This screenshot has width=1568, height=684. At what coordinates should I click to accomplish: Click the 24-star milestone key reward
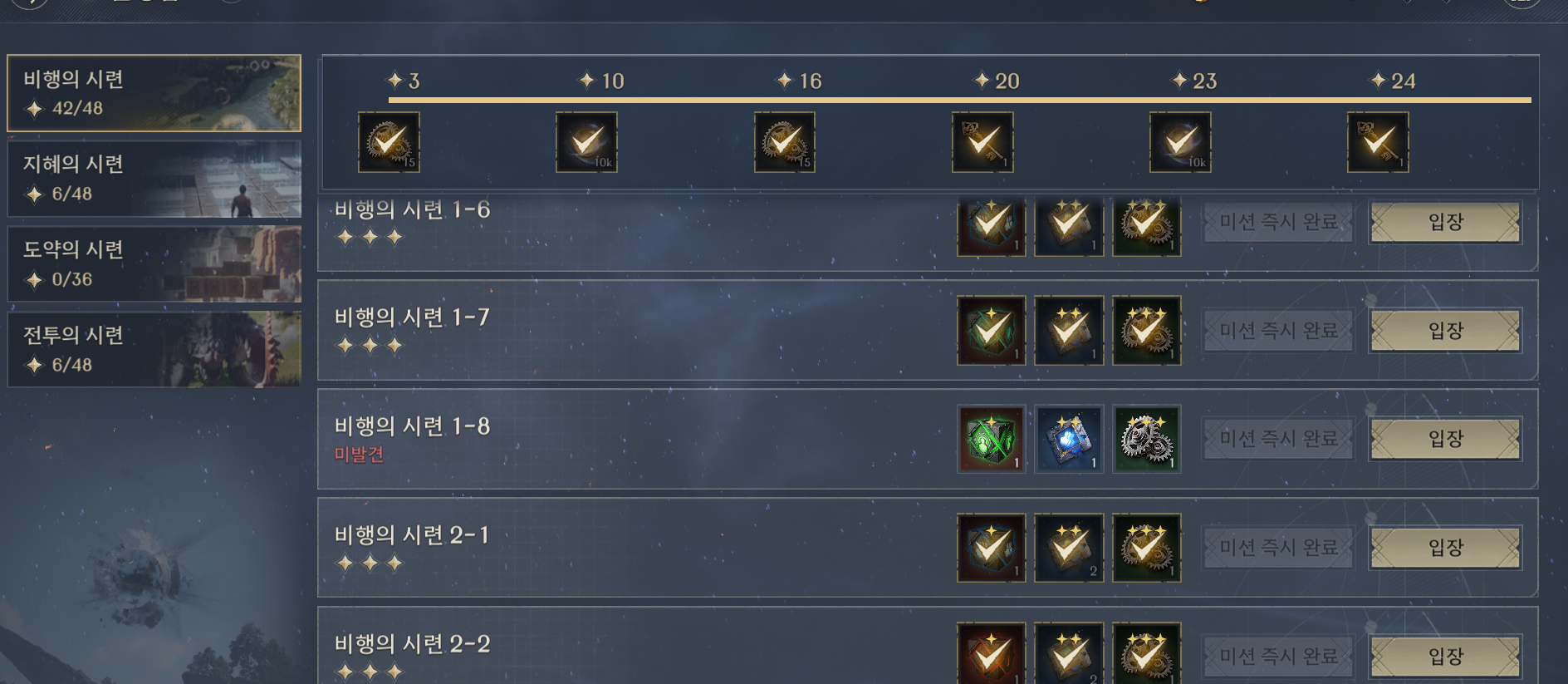1378,142
